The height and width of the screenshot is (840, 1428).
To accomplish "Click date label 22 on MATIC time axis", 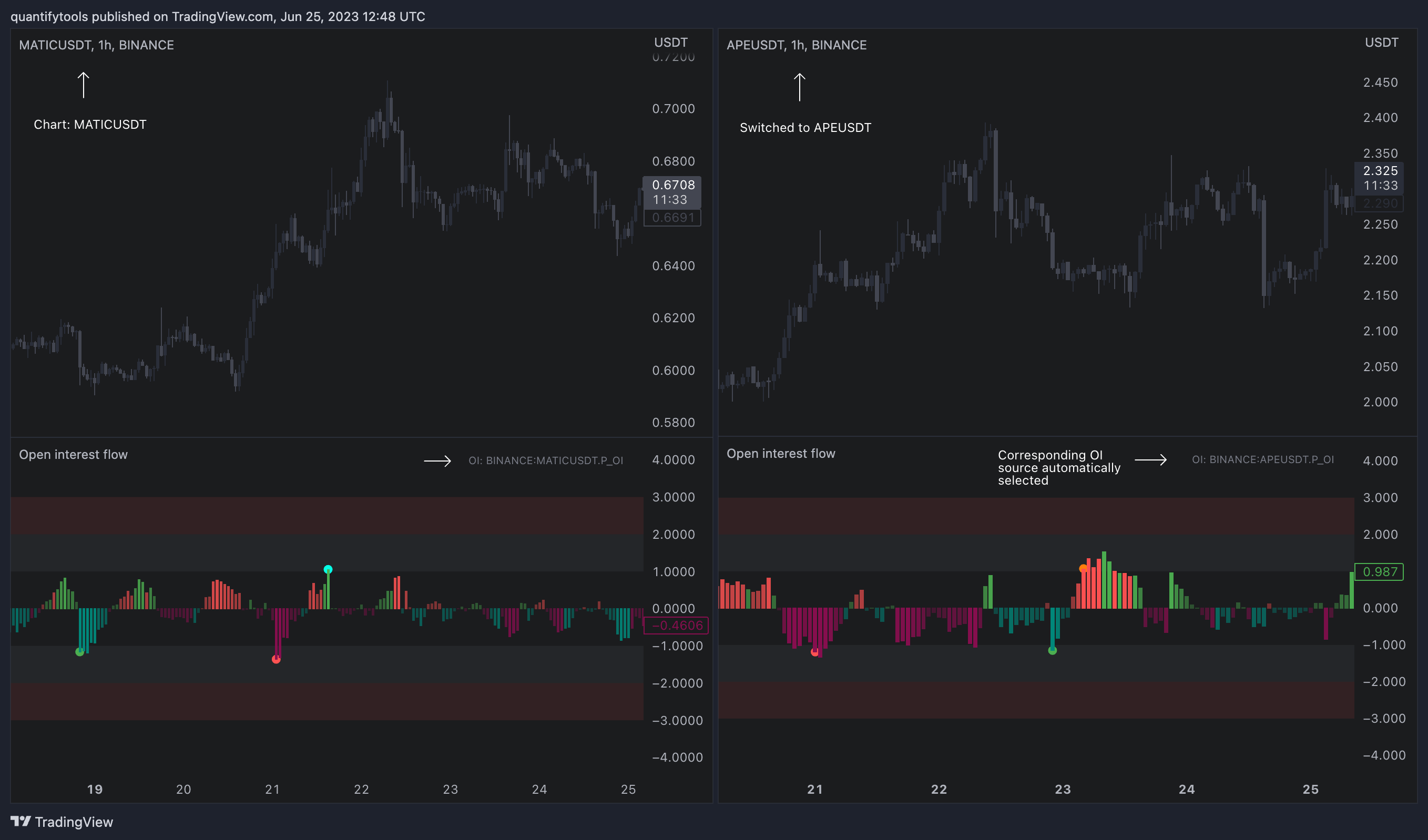I will (x=361, y=789).
